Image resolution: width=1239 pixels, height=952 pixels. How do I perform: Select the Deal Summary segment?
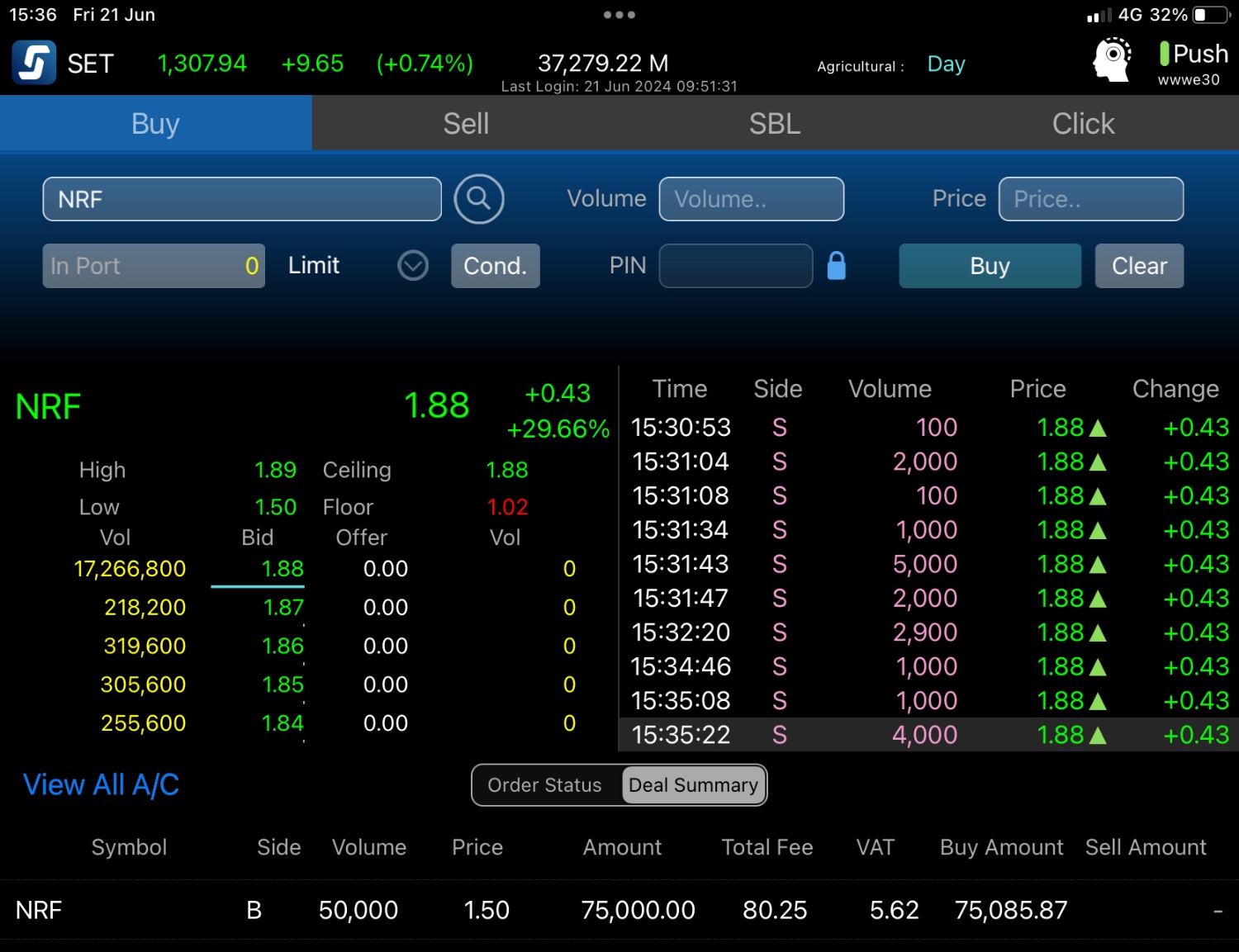tap(694, 785)
